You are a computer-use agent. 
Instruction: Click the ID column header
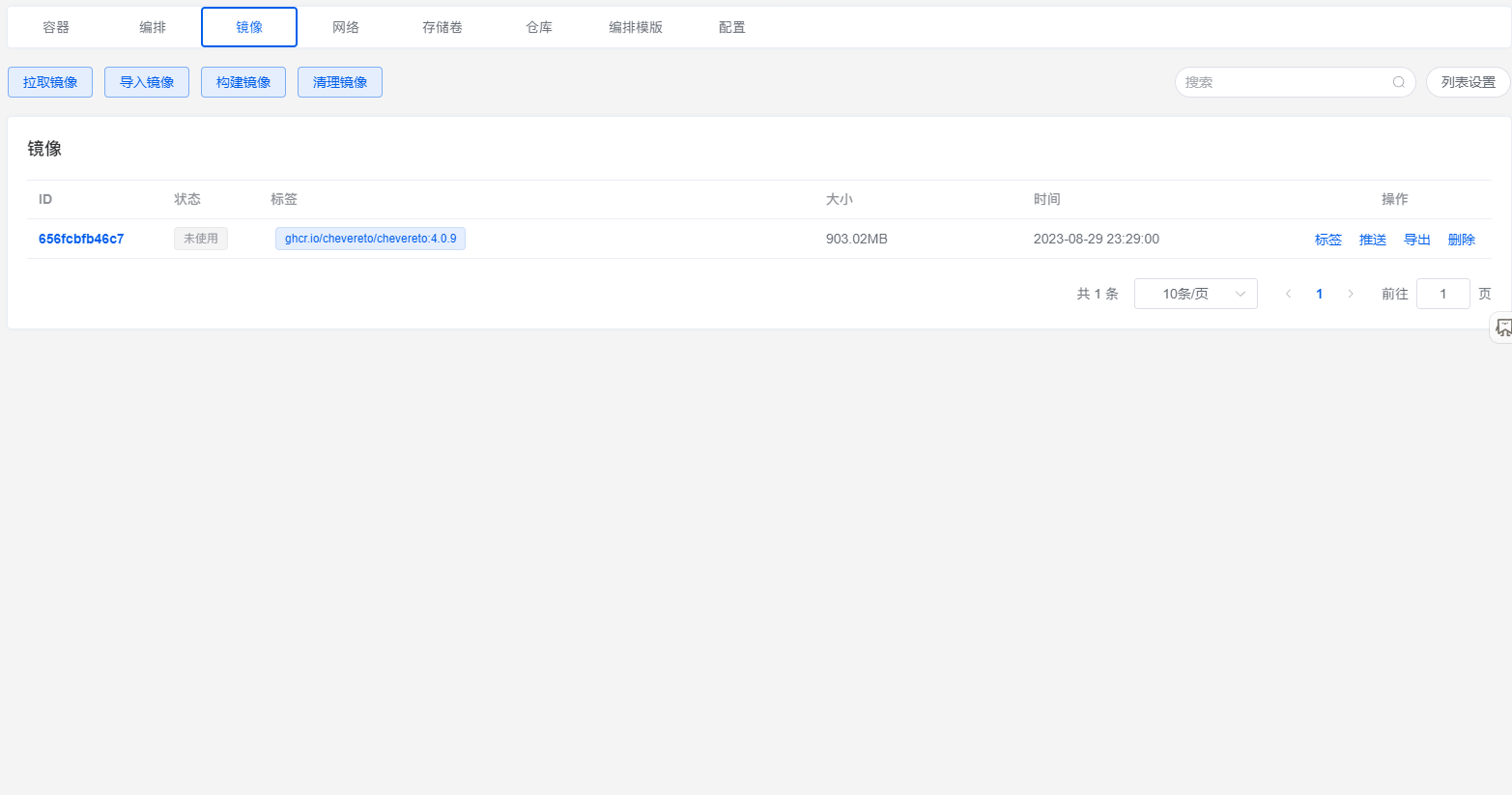pyautogui.click(x=45, y=199)
